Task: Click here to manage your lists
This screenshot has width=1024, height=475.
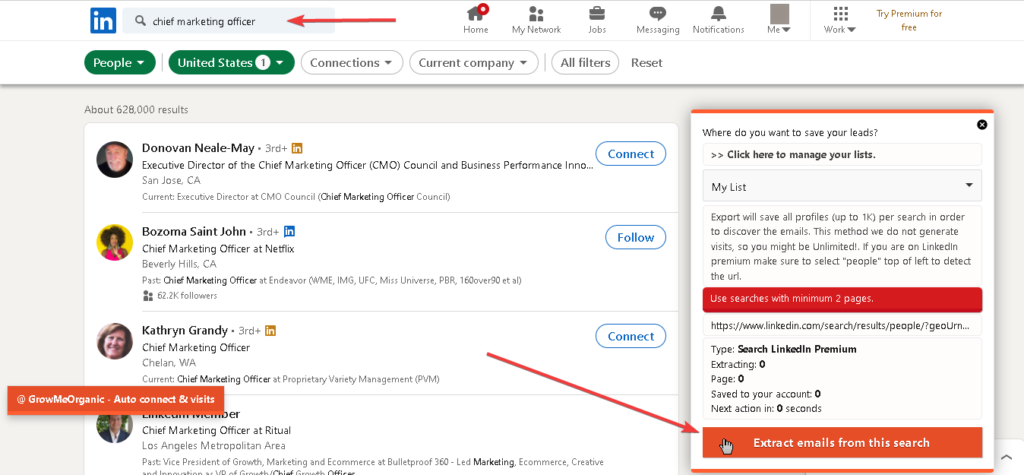Action: (842, 155)
